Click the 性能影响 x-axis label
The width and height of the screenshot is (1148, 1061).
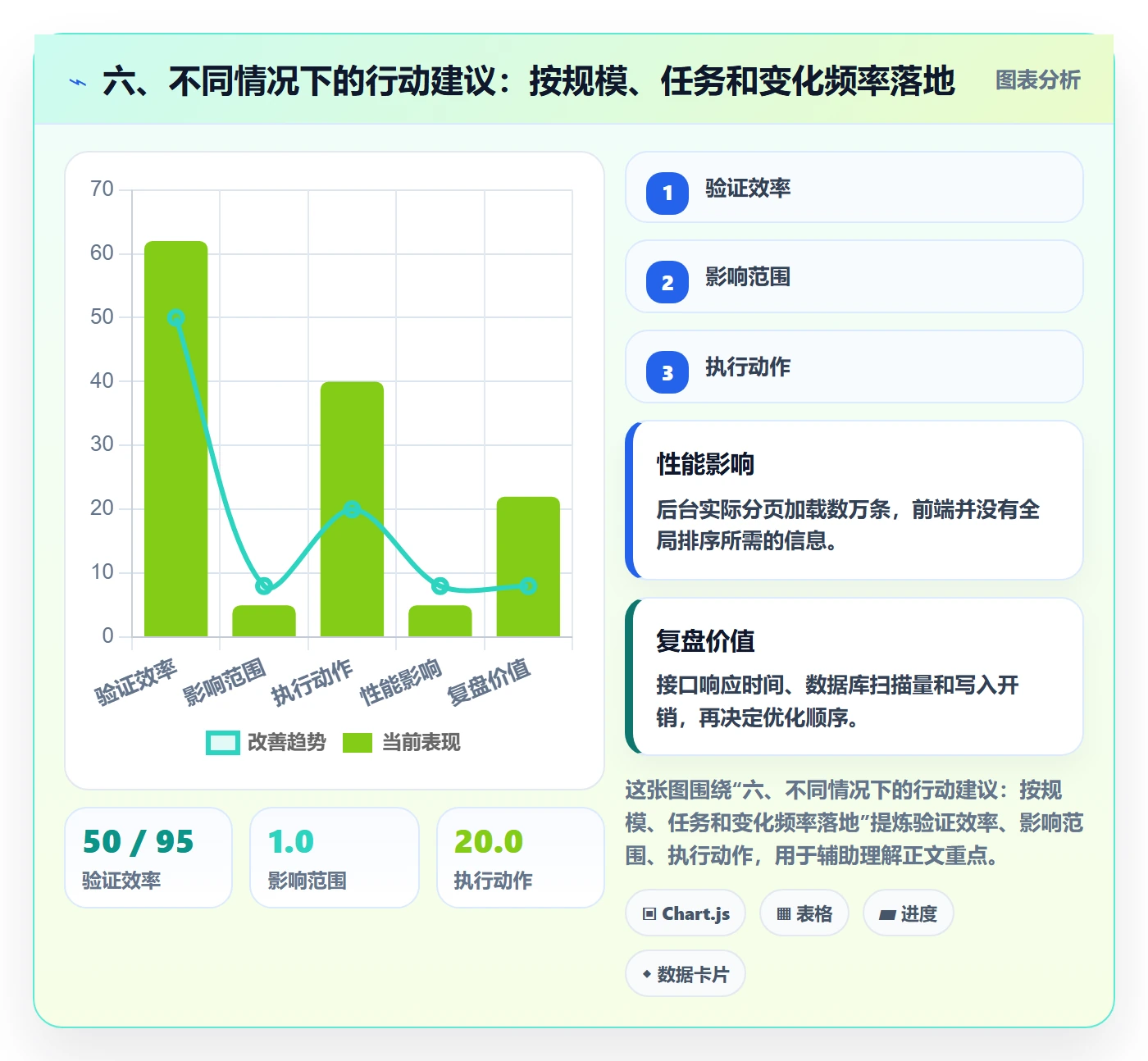[401, 682]
